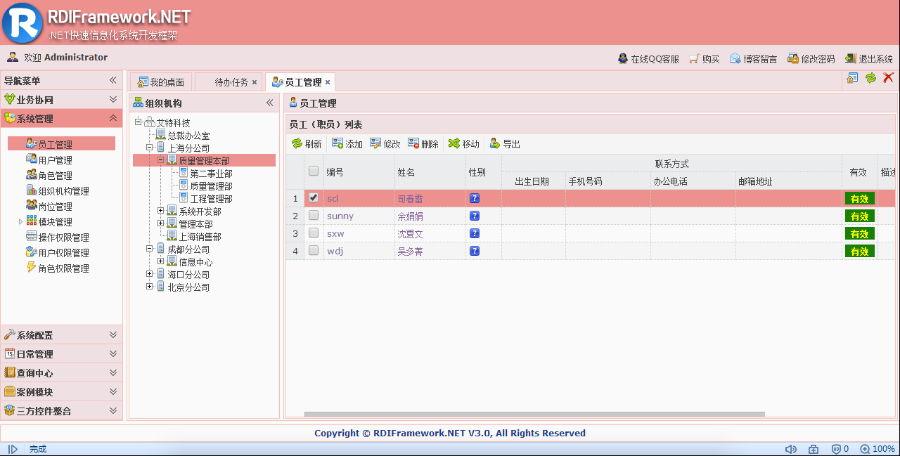The width and height of the screenshot is (900, 456).
Task: Expand the 查询中心 accordion section
Action: pos(113,373)
